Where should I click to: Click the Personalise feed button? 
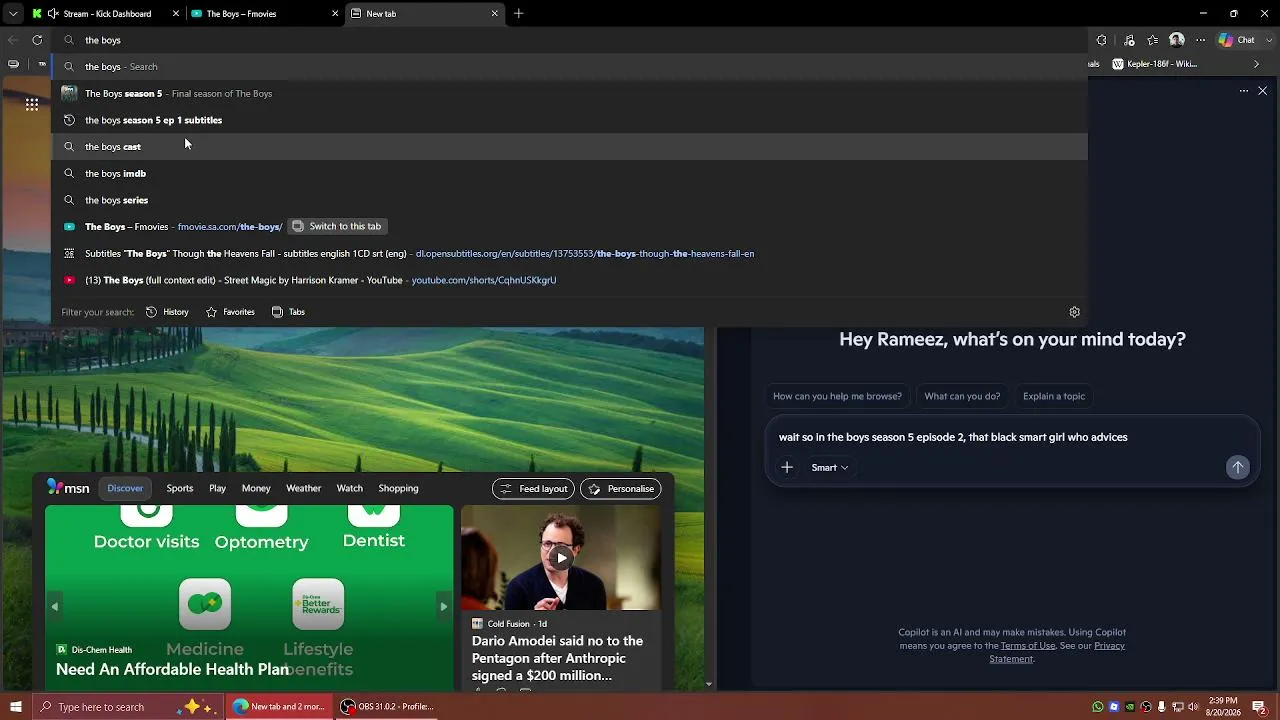click(x=621, y=488)
